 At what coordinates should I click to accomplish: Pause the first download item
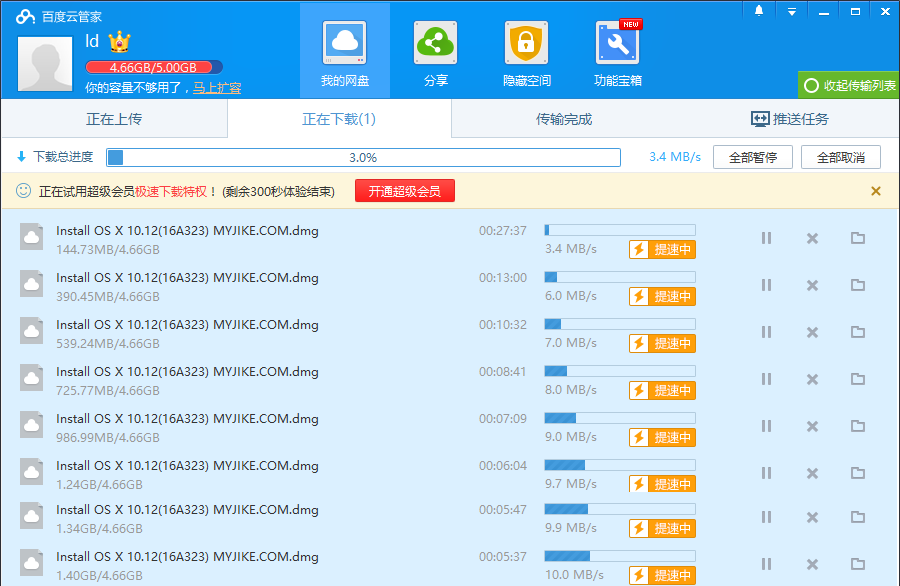(766, 238)
